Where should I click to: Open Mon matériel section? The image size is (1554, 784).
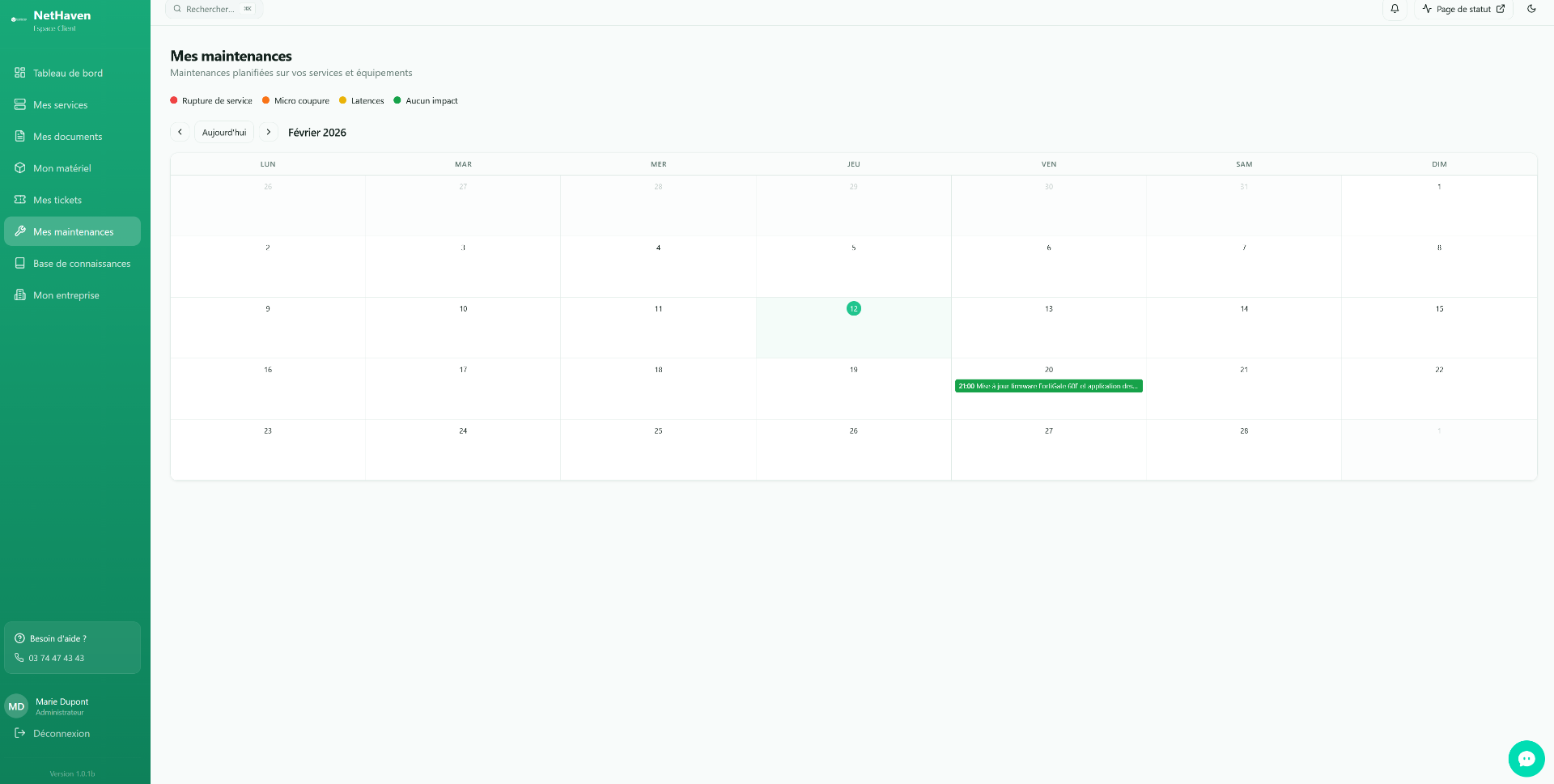[72, 167]
